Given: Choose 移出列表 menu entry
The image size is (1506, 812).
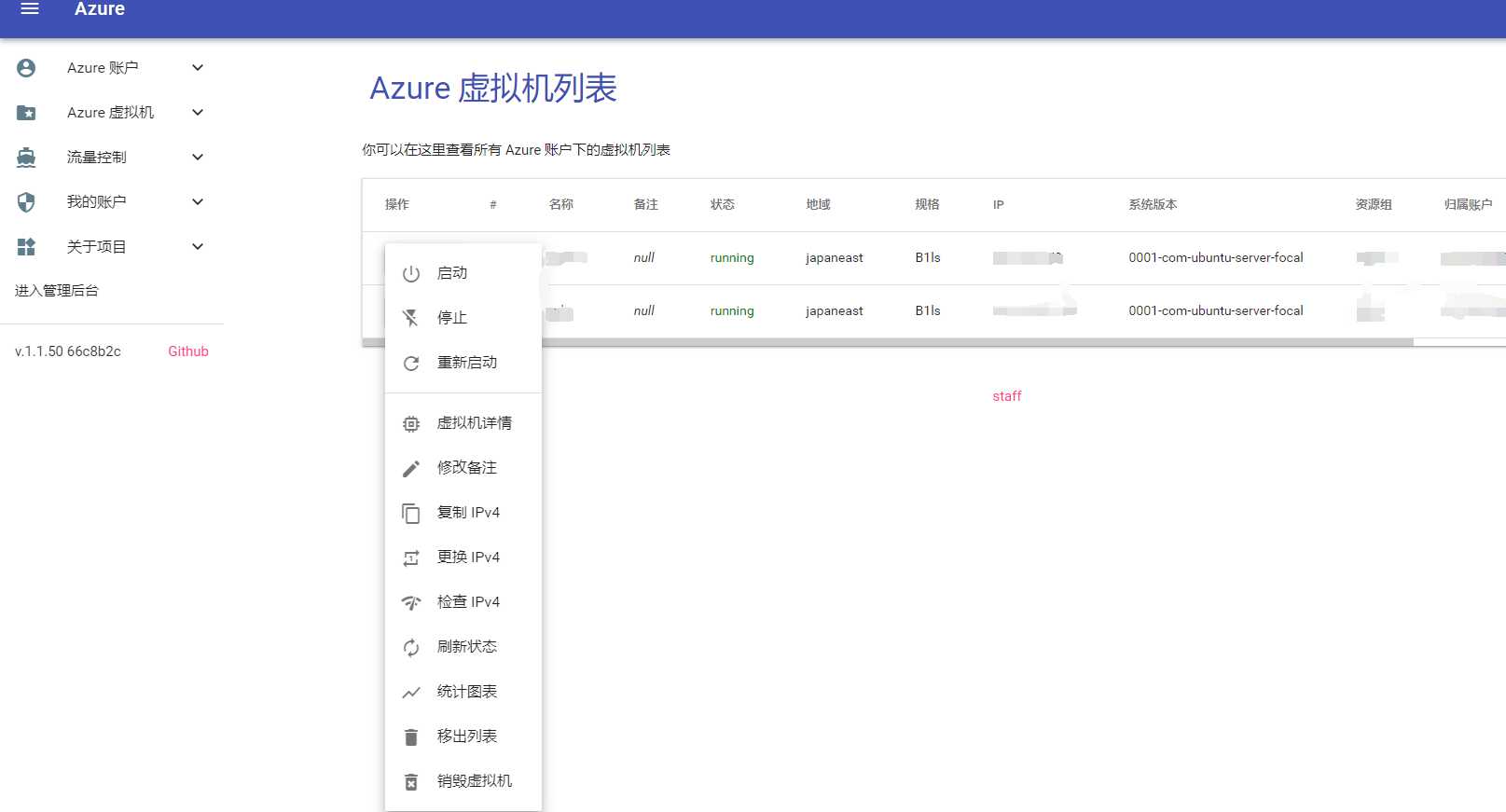Looking at the screenshot, I should pos(463,736).
